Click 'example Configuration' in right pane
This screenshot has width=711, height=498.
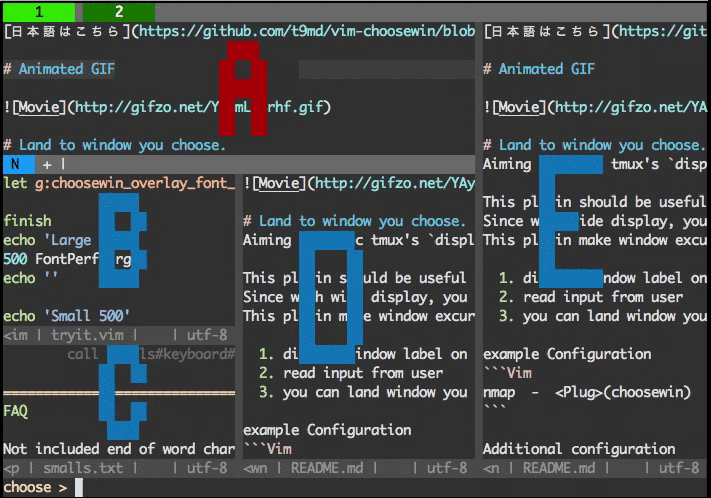(567, 354)
